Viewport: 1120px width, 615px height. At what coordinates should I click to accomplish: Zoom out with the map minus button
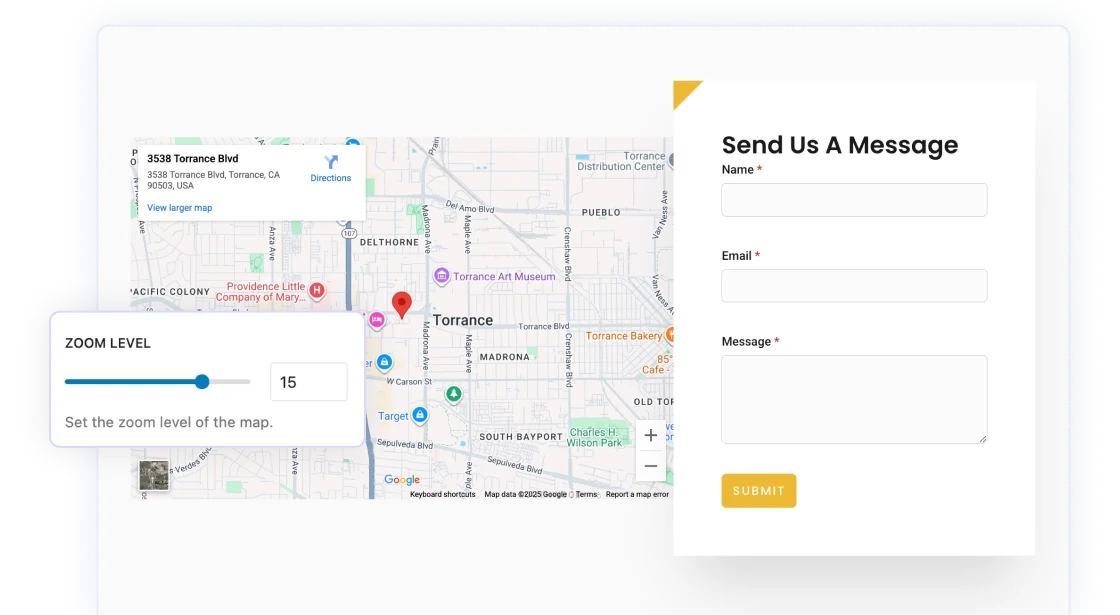coord(651,466)
